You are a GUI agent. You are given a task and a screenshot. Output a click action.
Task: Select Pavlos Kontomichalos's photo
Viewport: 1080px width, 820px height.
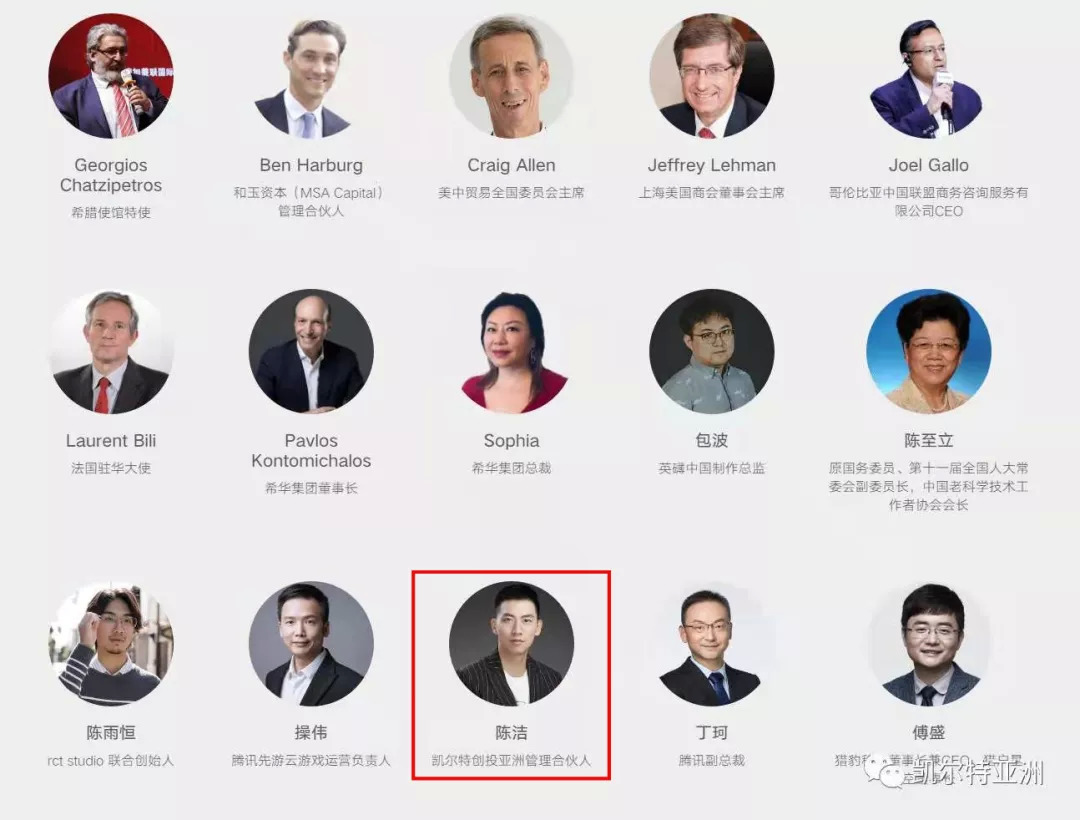click(311, 351)
